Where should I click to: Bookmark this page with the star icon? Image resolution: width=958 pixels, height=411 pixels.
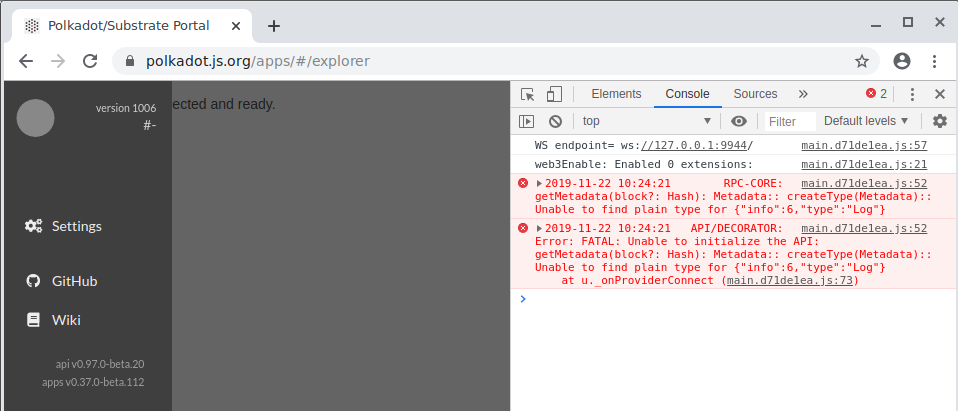pos(861,61)
